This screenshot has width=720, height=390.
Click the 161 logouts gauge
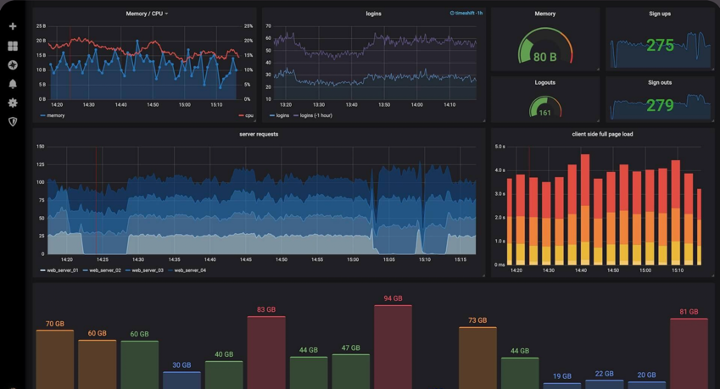coord(545,107)
